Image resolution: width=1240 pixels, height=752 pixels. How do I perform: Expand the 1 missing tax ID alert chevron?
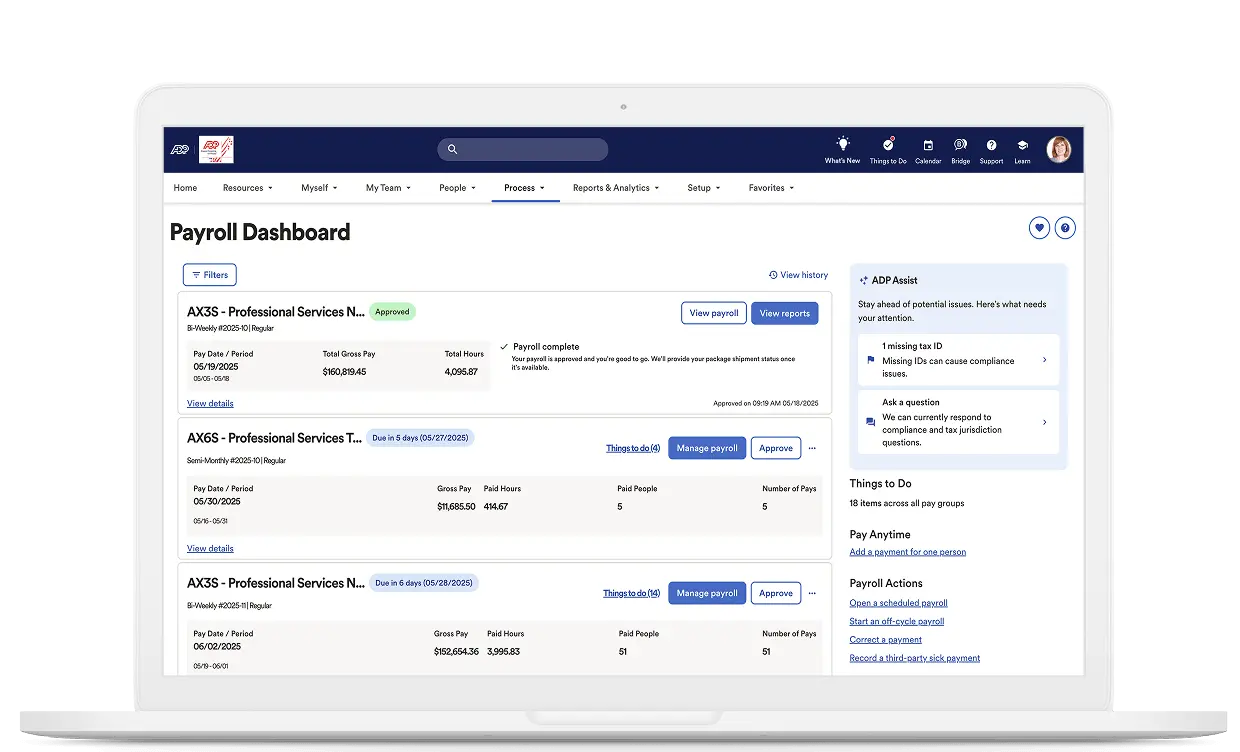tap(1045, 358)
